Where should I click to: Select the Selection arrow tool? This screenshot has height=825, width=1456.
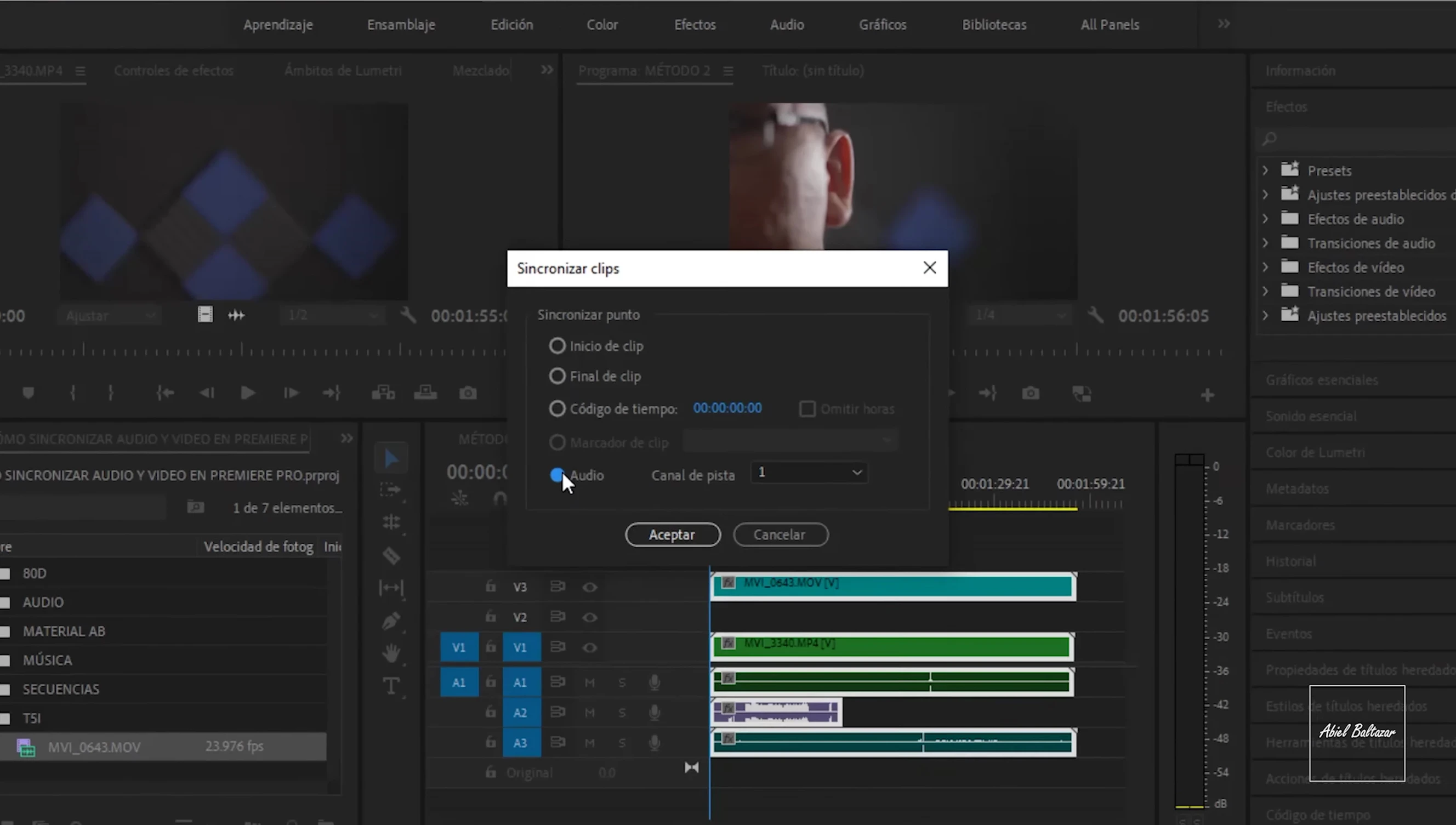[391, 458]
